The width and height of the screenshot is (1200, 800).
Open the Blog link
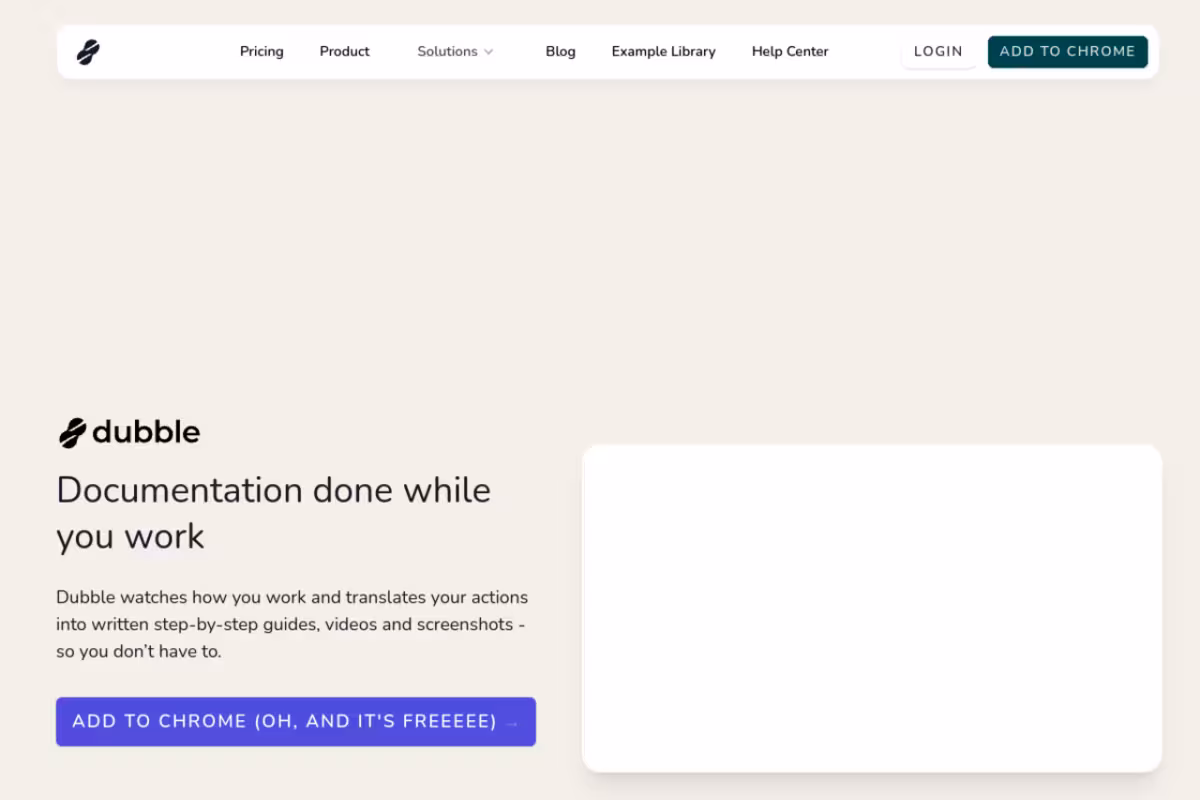tap(560, 52)
